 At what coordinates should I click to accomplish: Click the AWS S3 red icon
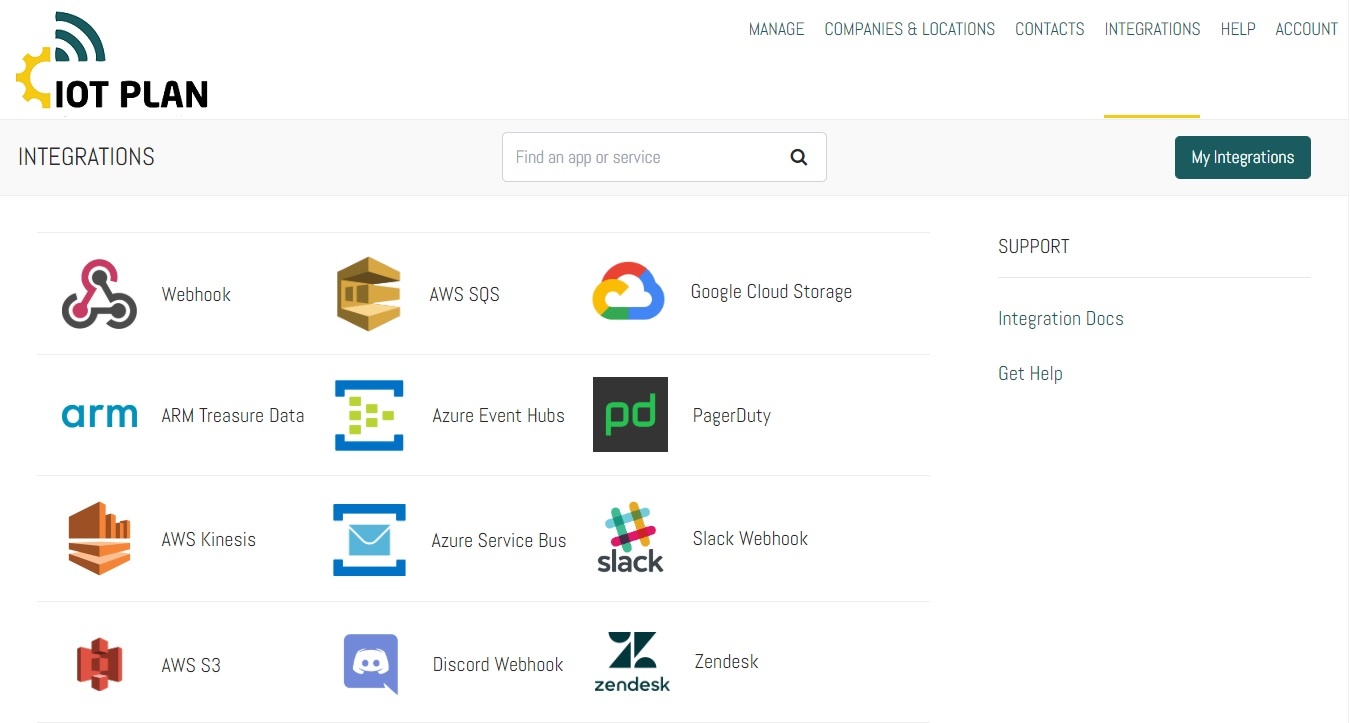(100, 664)
